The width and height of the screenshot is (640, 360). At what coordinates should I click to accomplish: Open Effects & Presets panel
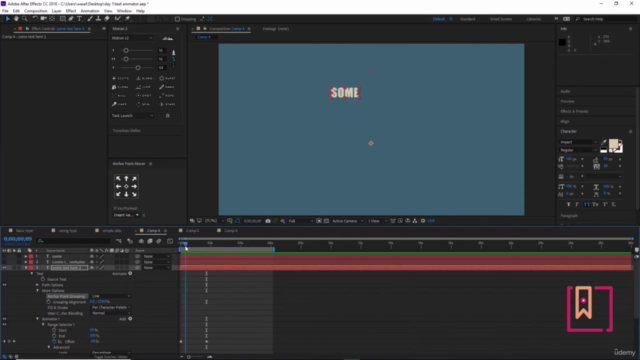pyautogui.click(x=574, y=111)
